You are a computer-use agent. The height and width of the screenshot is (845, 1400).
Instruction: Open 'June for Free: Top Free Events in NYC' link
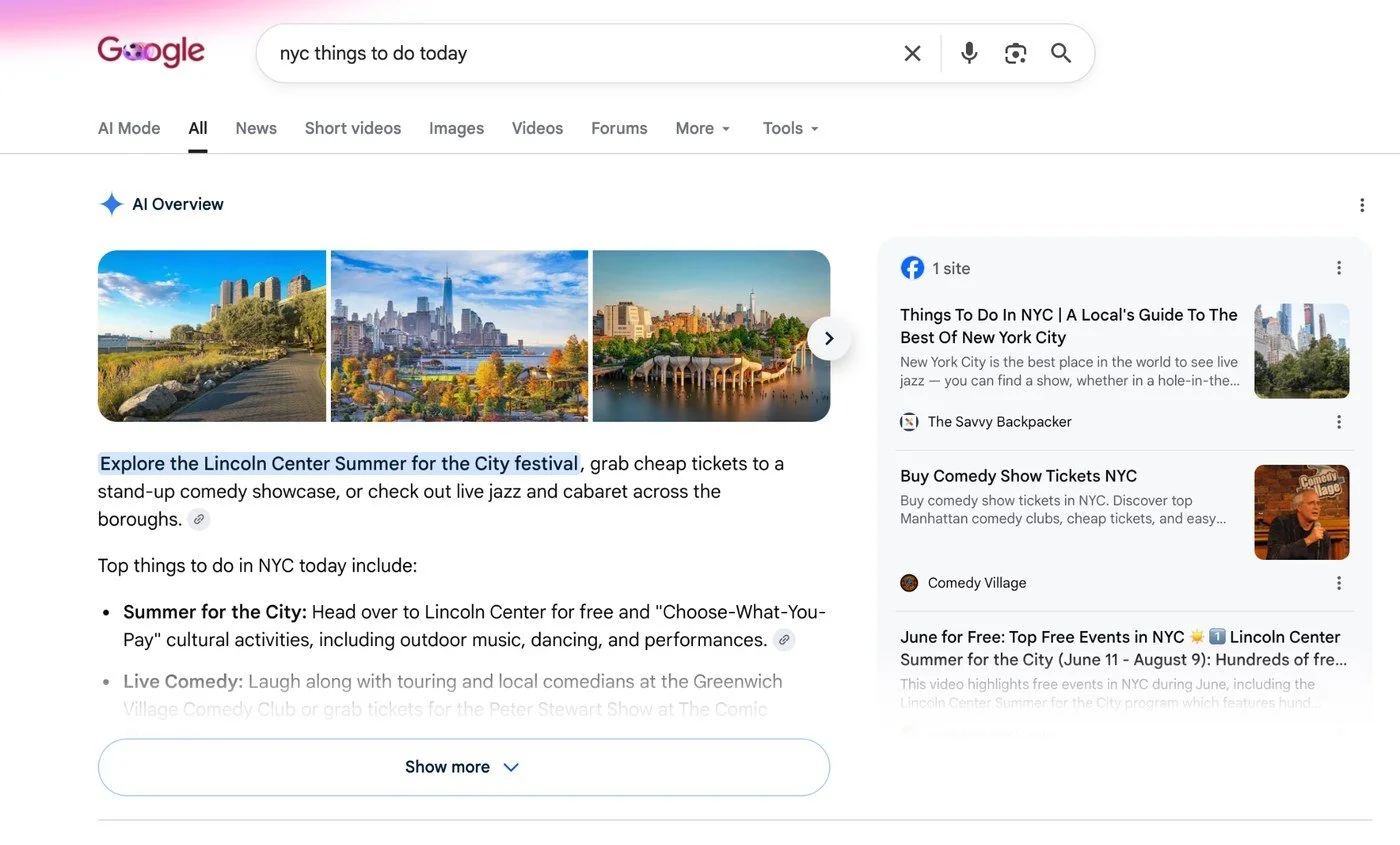(x=1123, y=648)
